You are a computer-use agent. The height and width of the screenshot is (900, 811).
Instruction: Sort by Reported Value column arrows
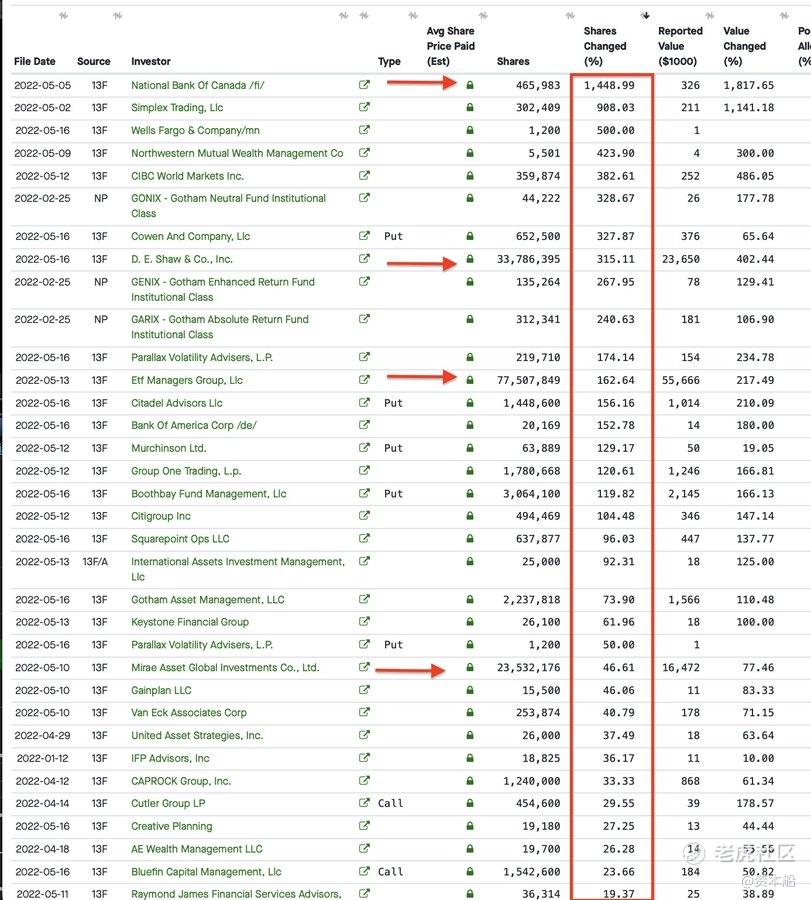point(710,15)
